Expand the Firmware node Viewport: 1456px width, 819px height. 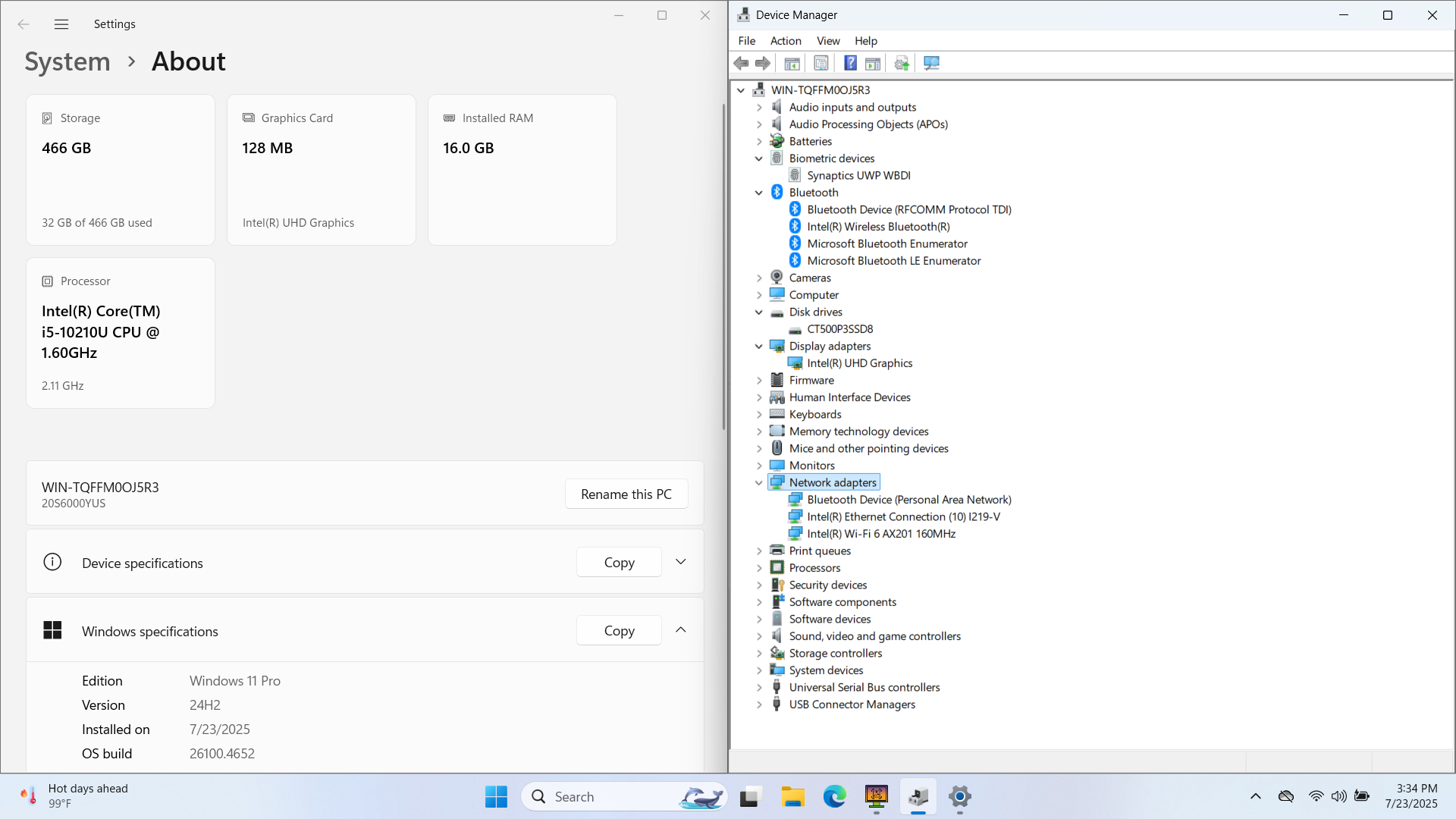pos(759,381)
